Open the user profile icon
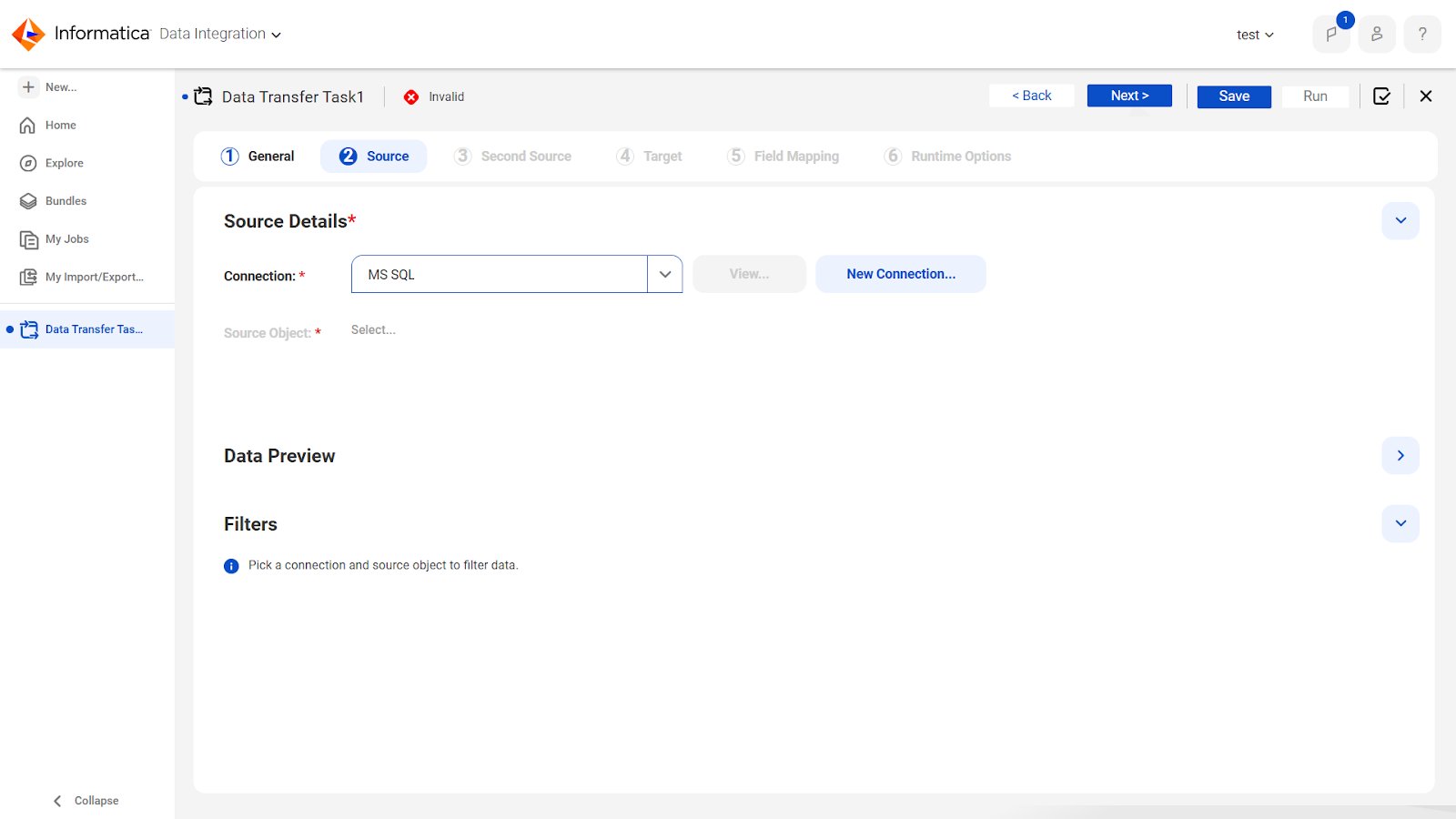Viewport: 1456px width, 819px height. [1377, 35]
